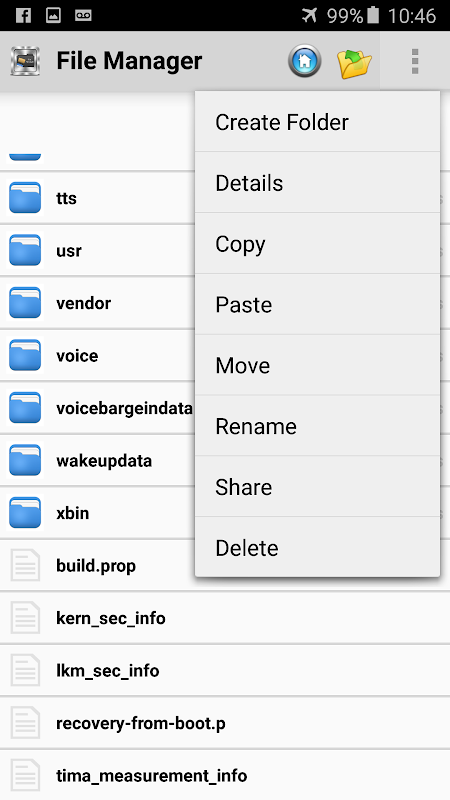Open the three-dot overflow menu
The height and width of the screenshot is (800, 450).
pyautogui.click(x=415, y=61)
